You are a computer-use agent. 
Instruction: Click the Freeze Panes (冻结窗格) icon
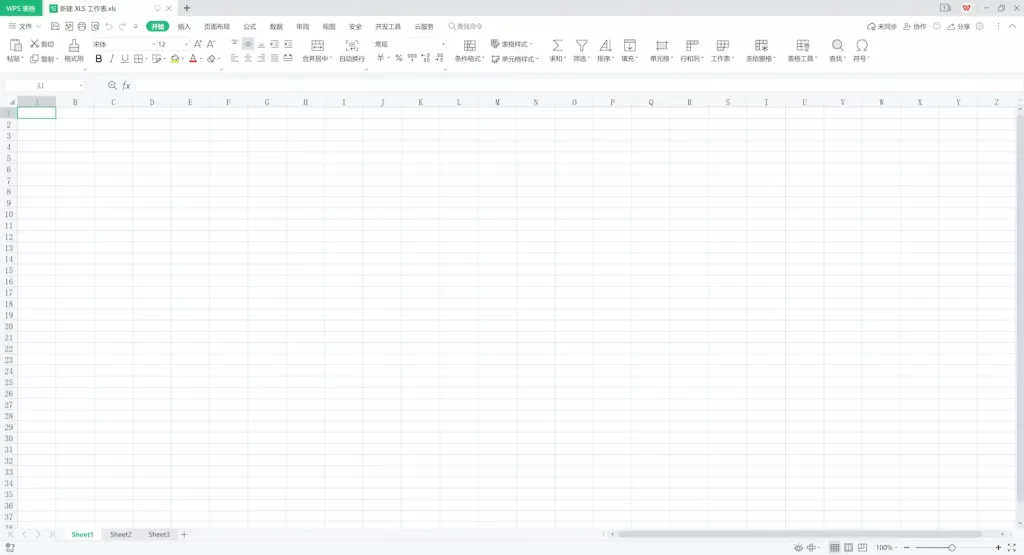(x=761, y=45)
